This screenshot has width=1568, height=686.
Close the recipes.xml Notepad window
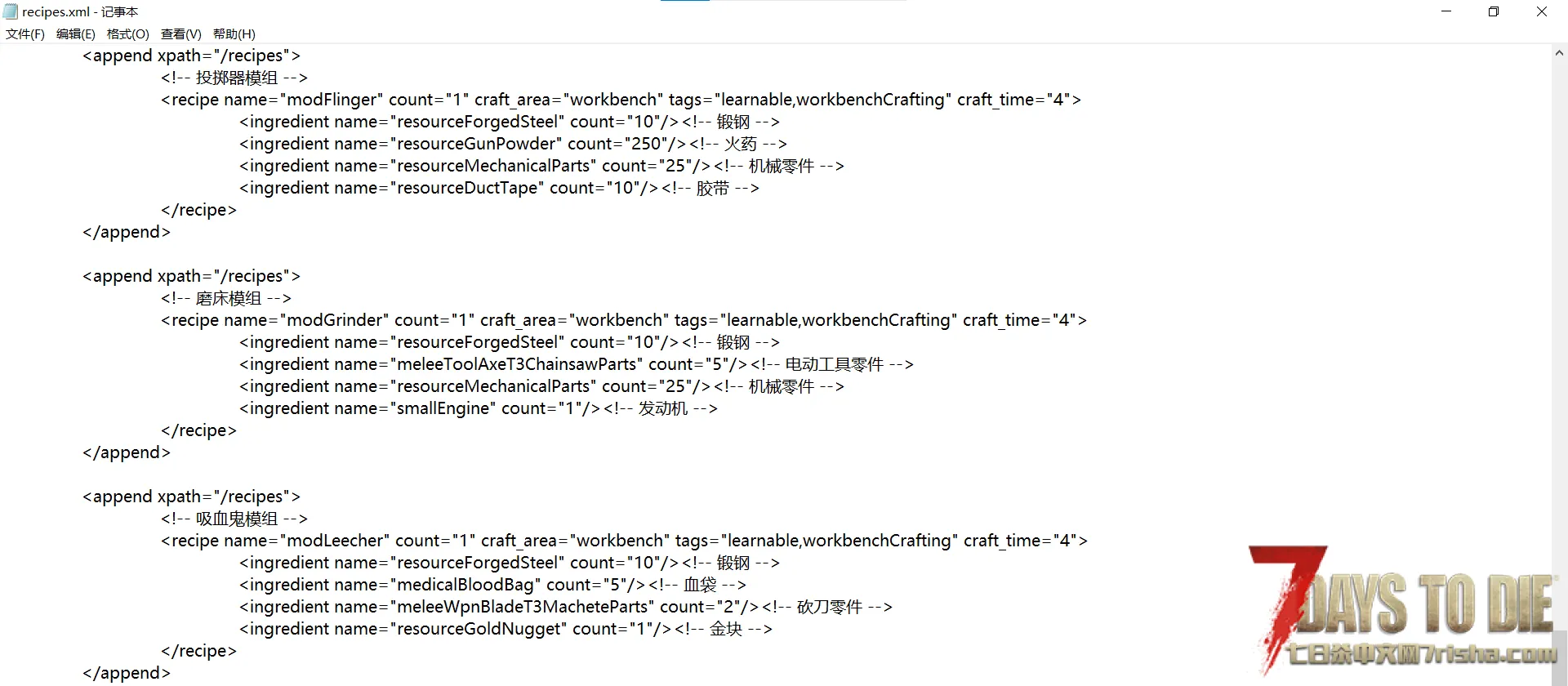(x=1542, y=11)
